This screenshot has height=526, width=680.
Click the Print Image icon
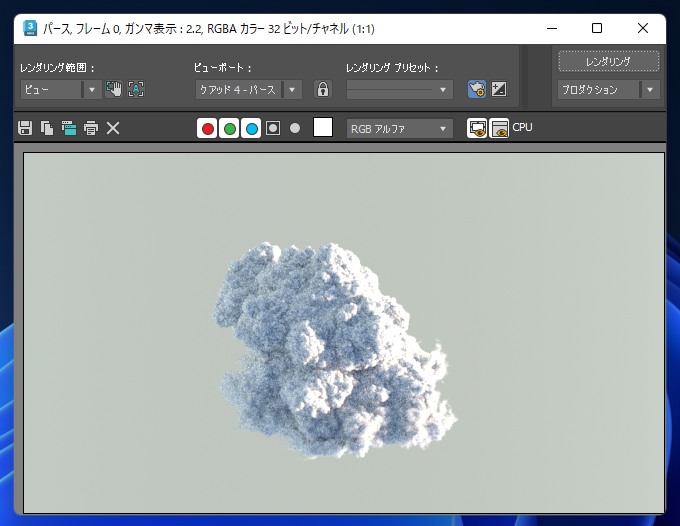pyautogui.click(x=91, y=128)
